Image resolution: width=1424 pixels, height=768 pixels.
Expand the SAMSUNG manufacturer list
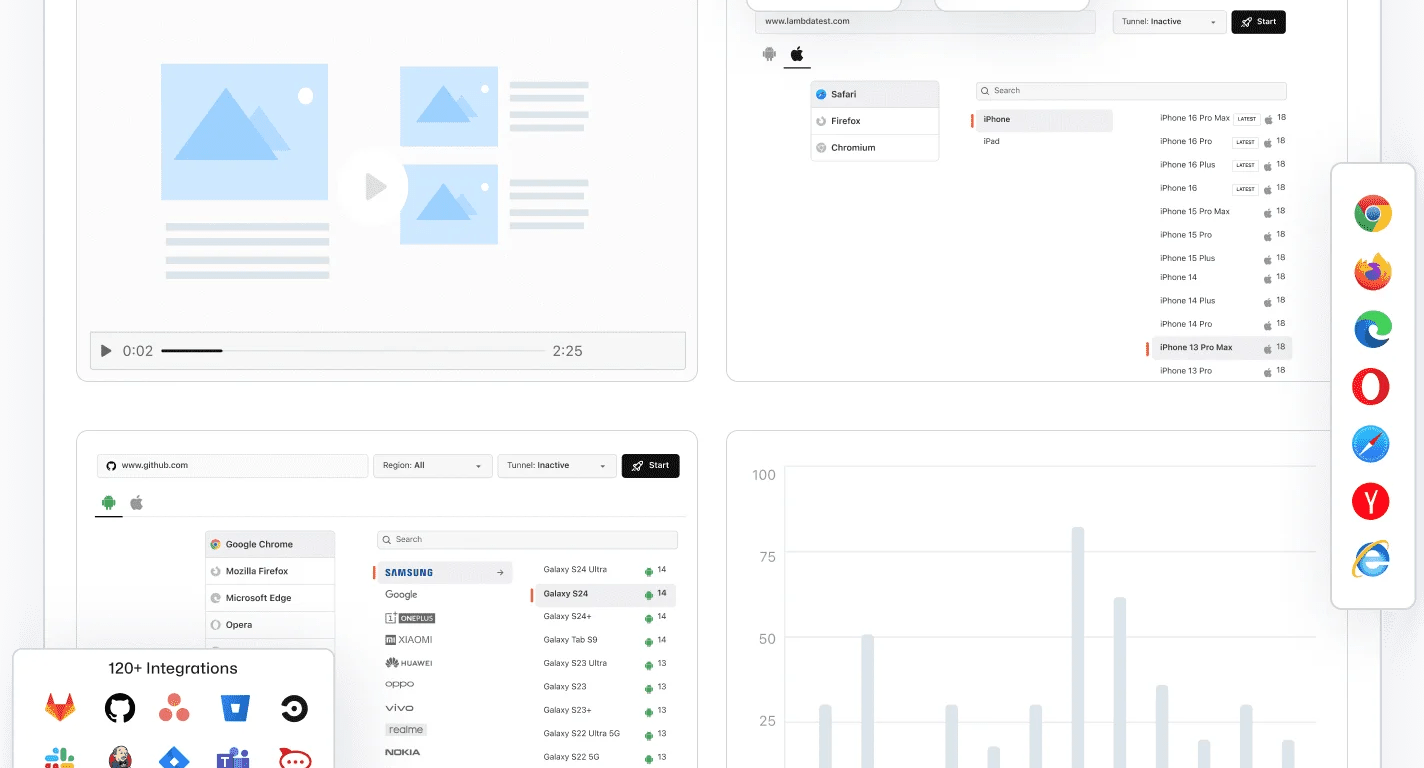coord(443,571)
